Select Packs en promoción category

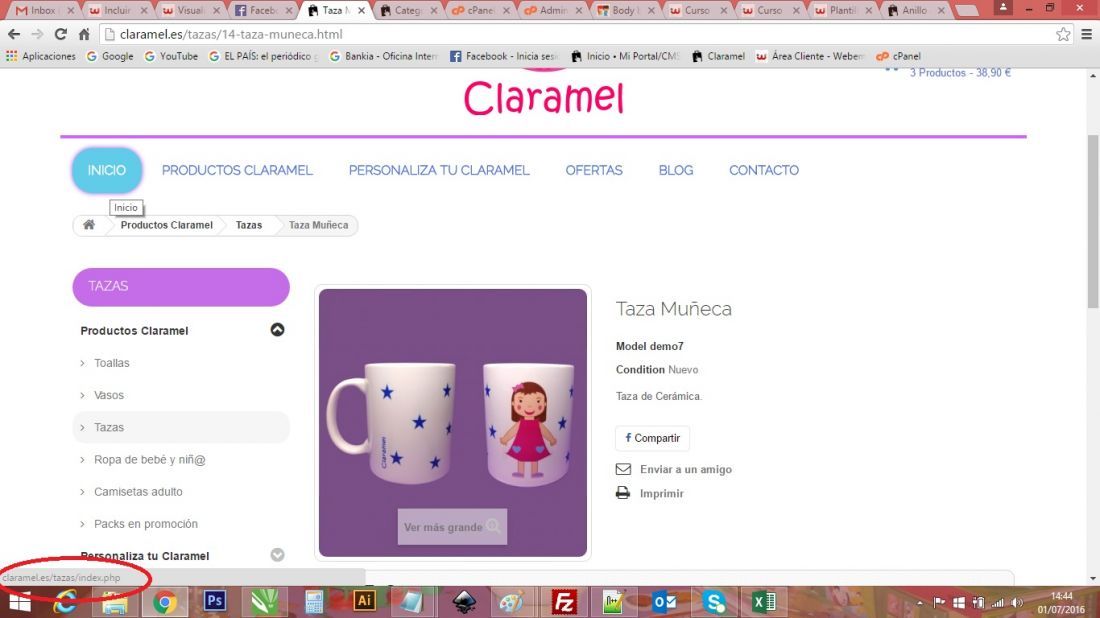tap(146, 524)
